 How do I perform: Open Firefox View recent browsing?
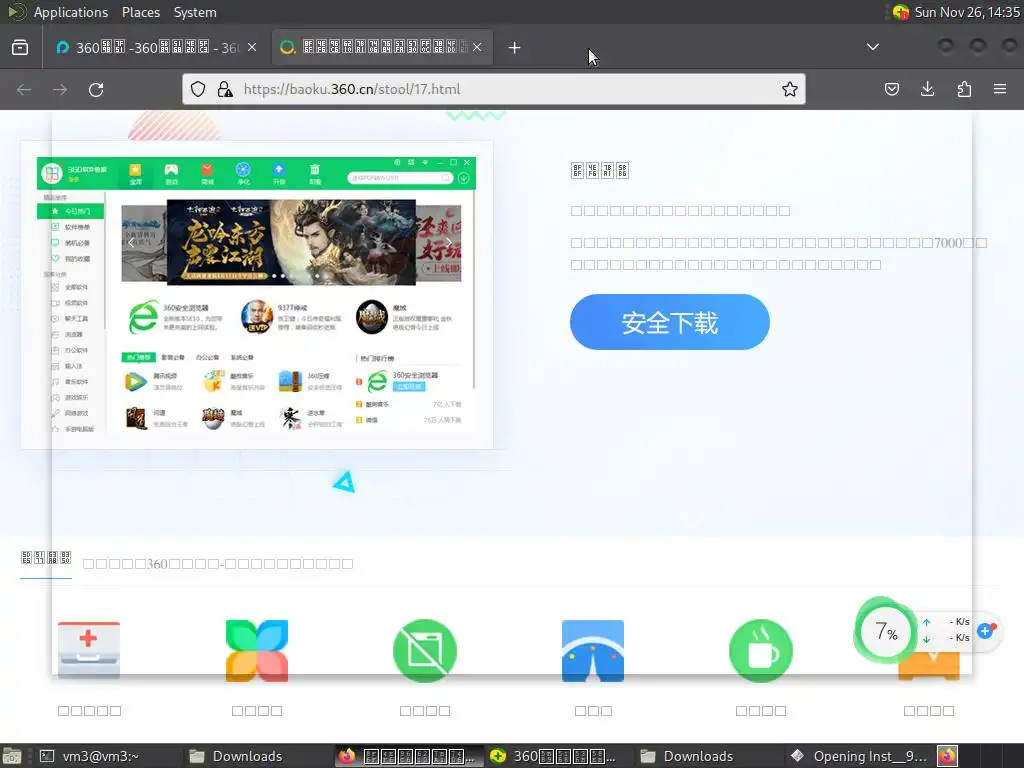click(20, 48)
